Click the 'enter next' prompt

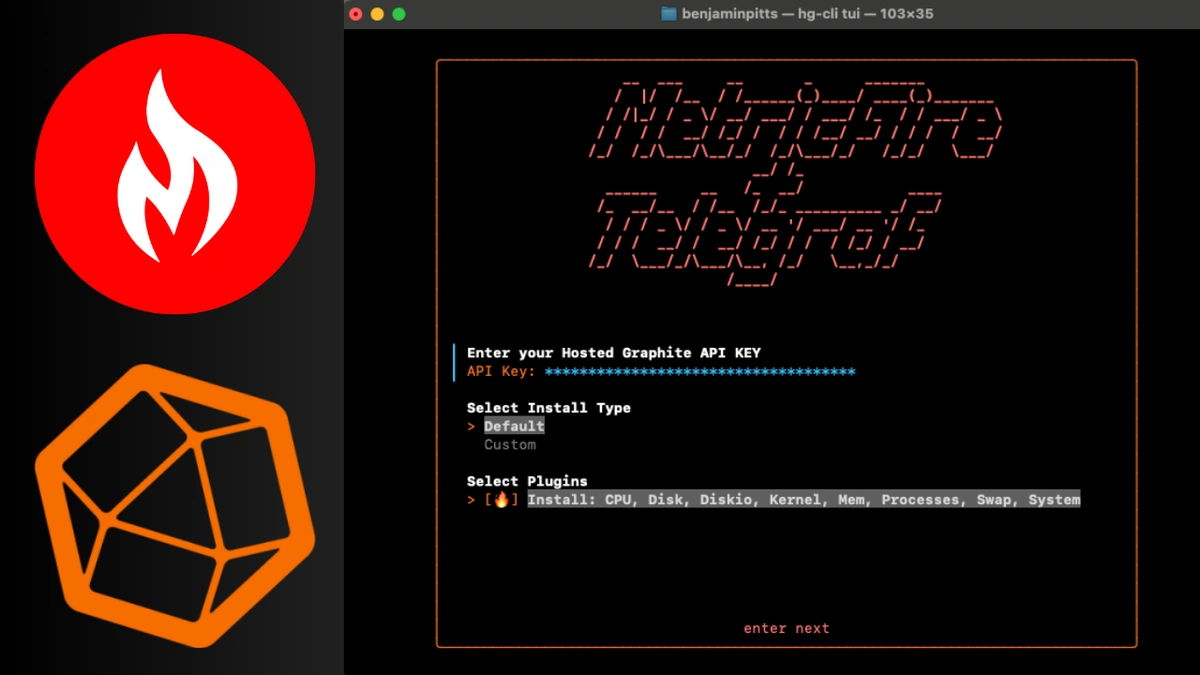click(x=786, y=628)
